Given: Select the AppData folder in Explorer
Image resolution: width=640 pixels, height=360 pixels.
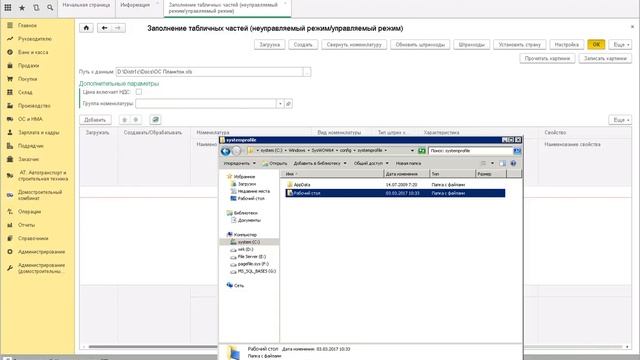Looking at the screenshot, I should pyautogui.click(x=302, y=184).
